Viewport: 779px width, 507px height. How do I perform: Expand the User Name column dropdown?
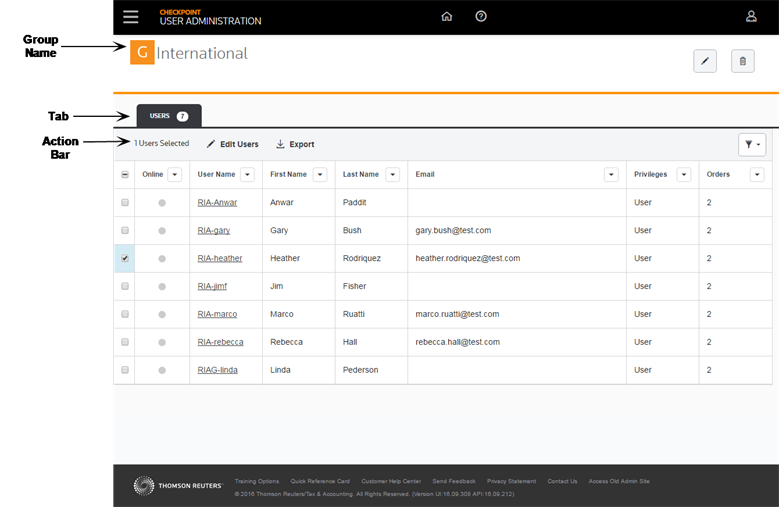tap(247, 175)
